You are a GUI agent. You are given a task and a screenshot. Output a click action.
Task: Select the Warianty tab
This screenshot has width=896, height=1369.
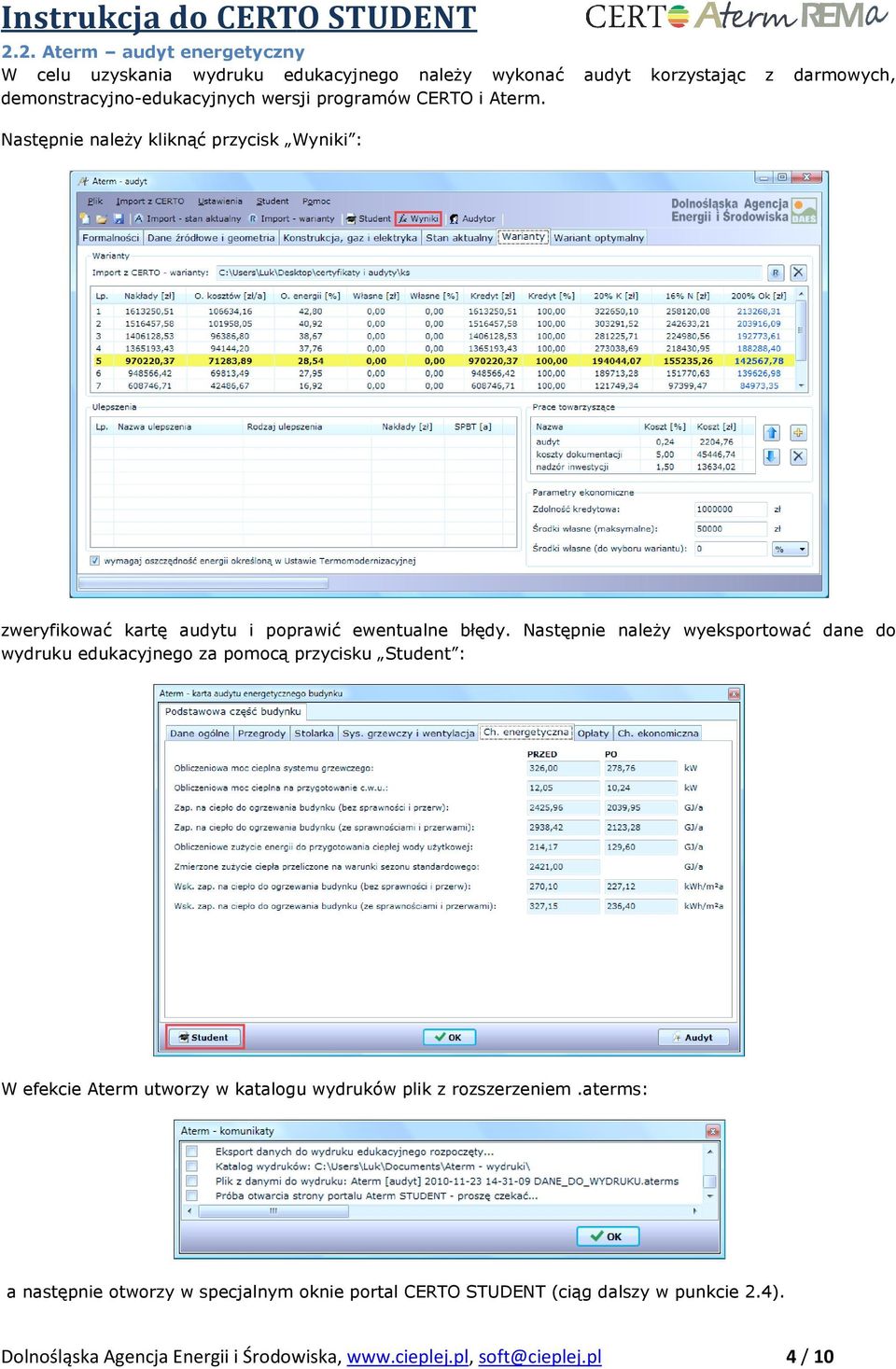(523, 237)
